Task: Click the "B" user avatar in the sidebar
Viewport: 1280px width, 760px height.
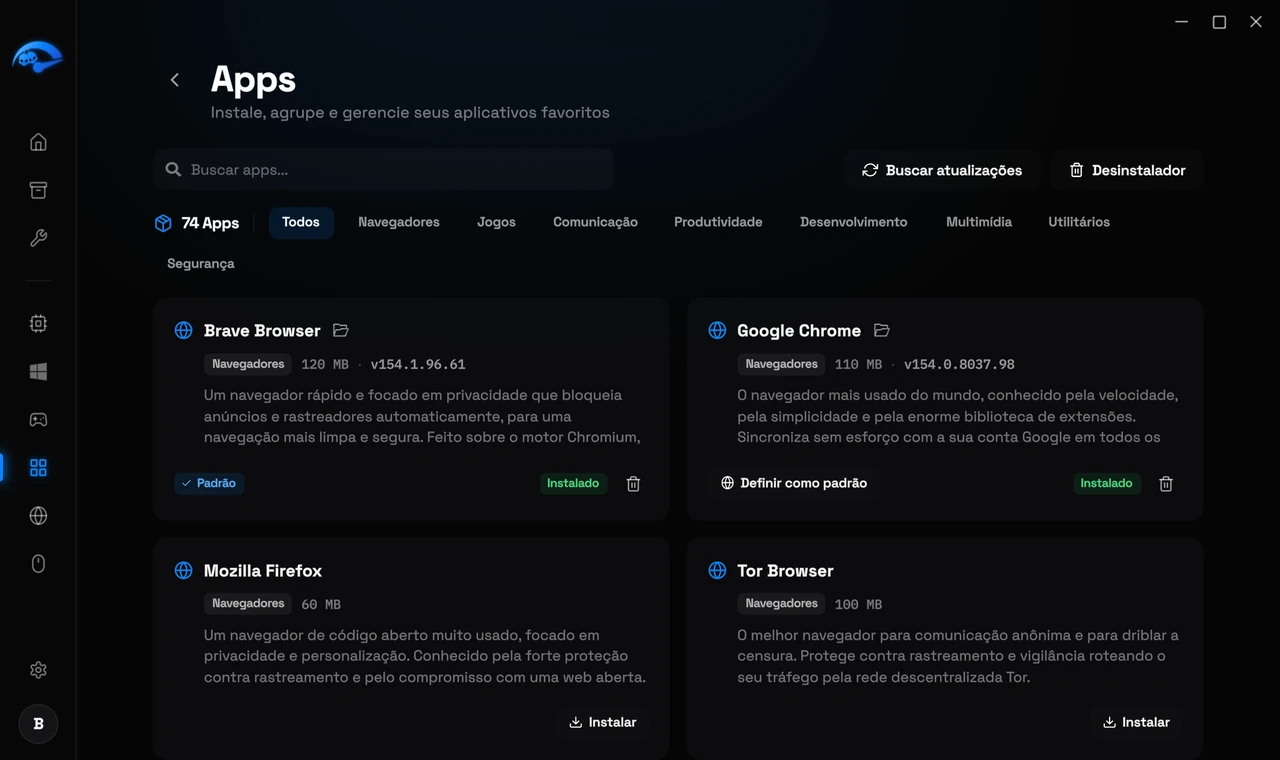Action: coord(38,724)
